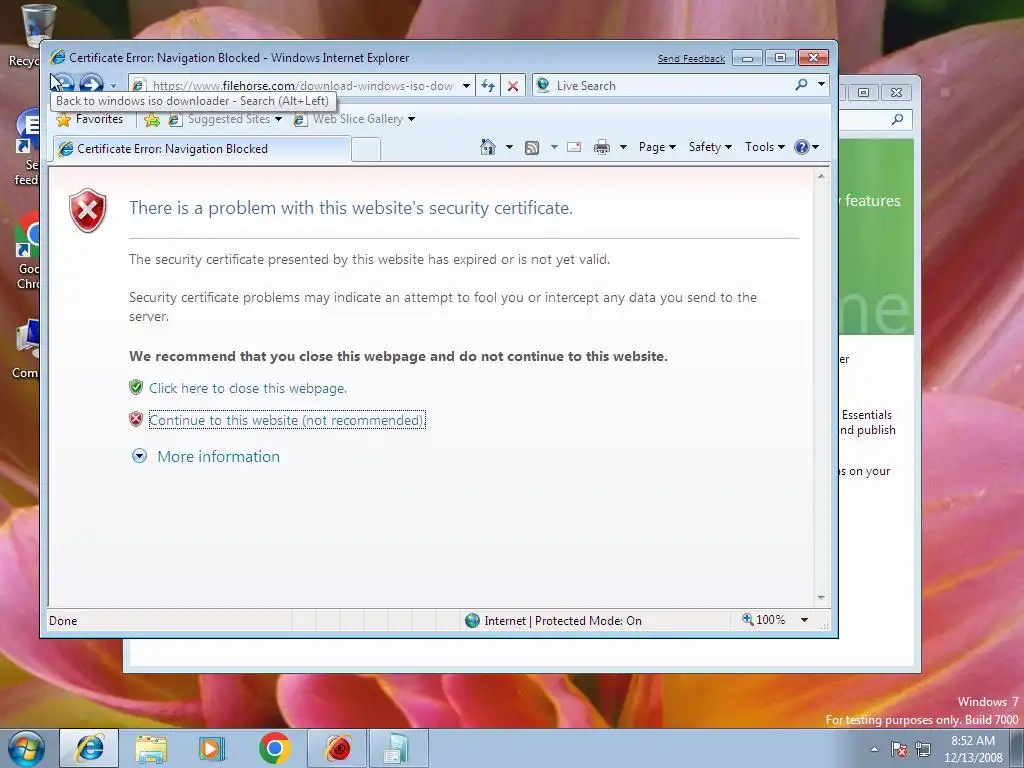Open the Tools menu
Image resolution: width=1024 pixels, height=768 pixels.
coord(765,147)
